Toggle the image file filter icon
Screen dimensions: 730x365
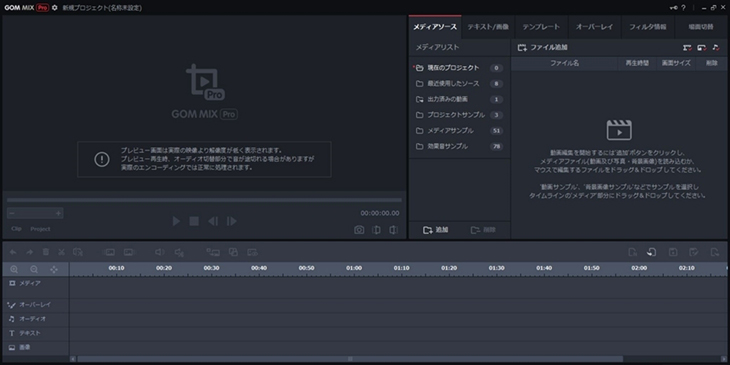point(702,47)
